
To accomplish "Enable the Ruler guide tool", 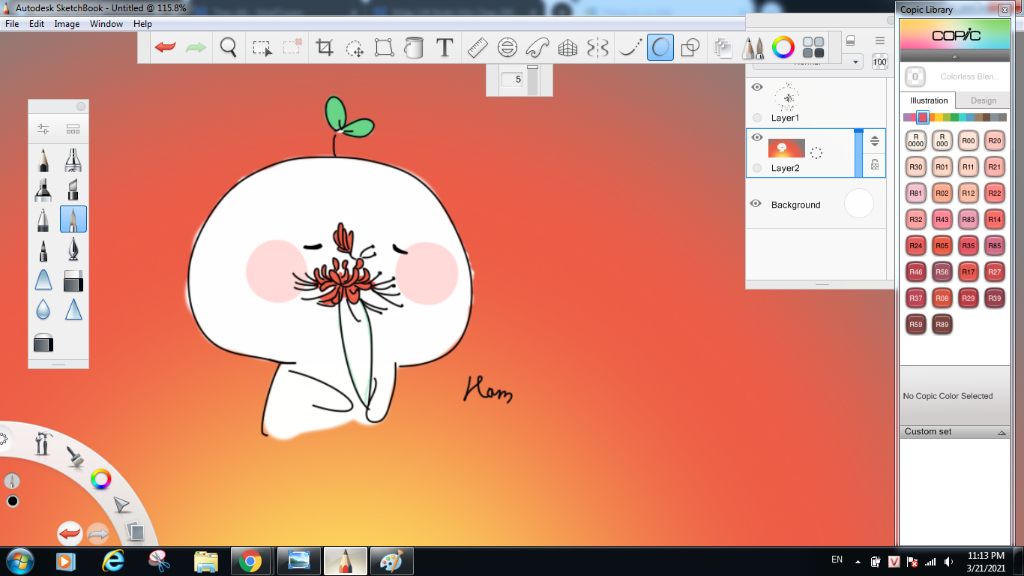I will (x=477, y=47).
